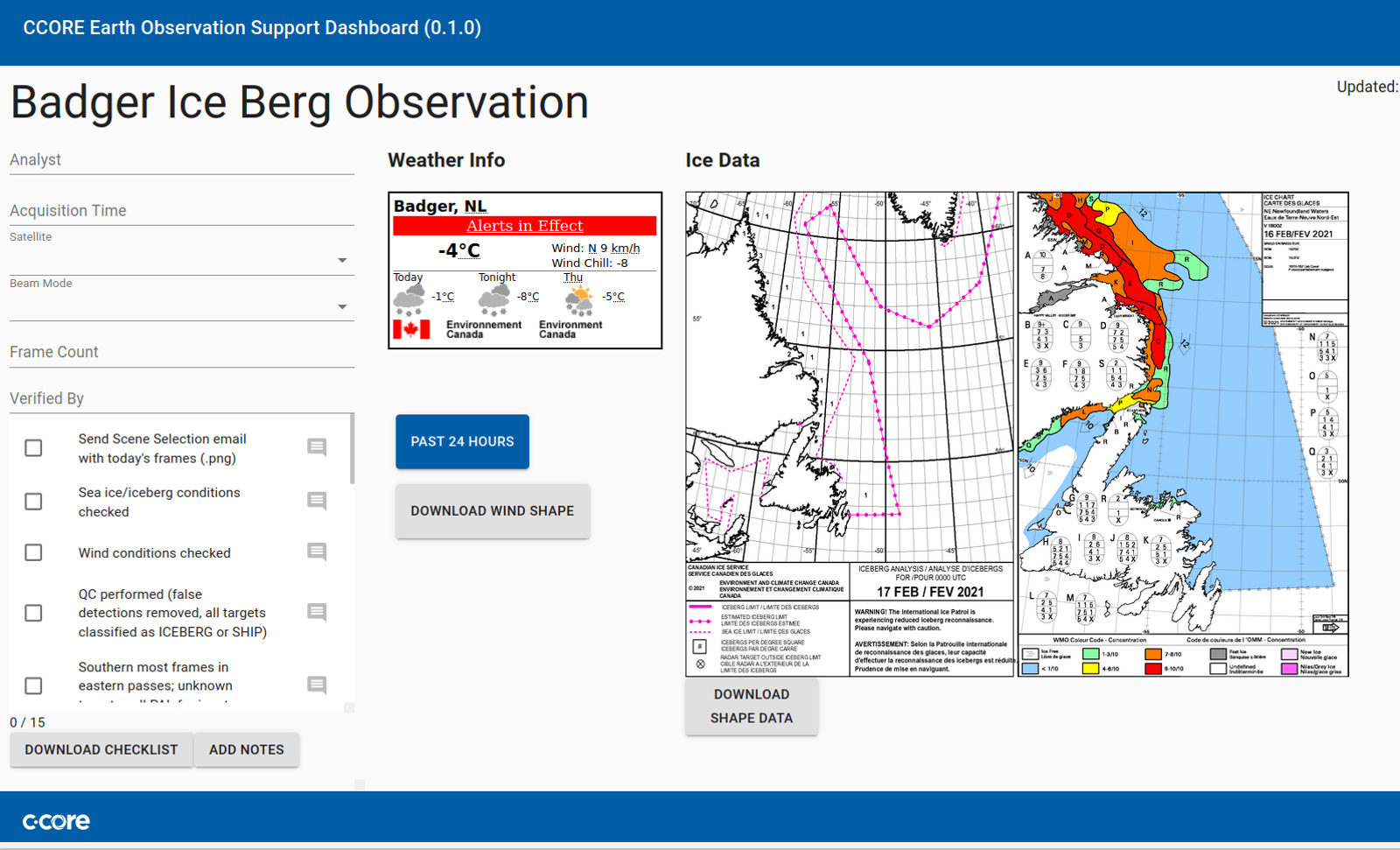Click the note icon next to Wind conditions checked

[316, 552]
